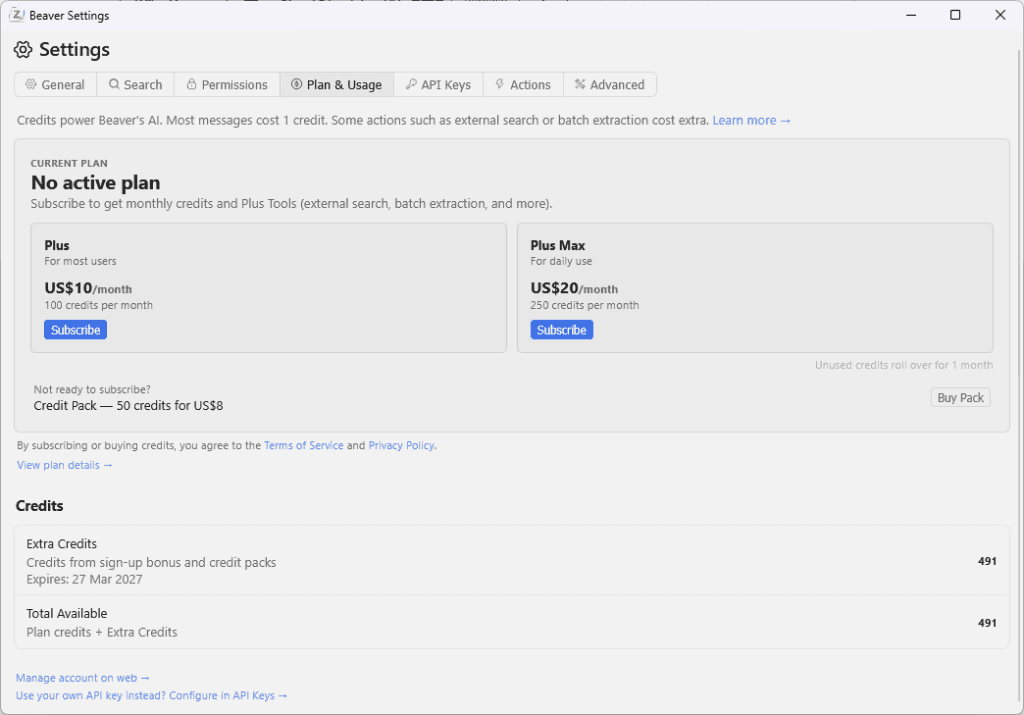Click Manage account on web link

coord(82,678)
